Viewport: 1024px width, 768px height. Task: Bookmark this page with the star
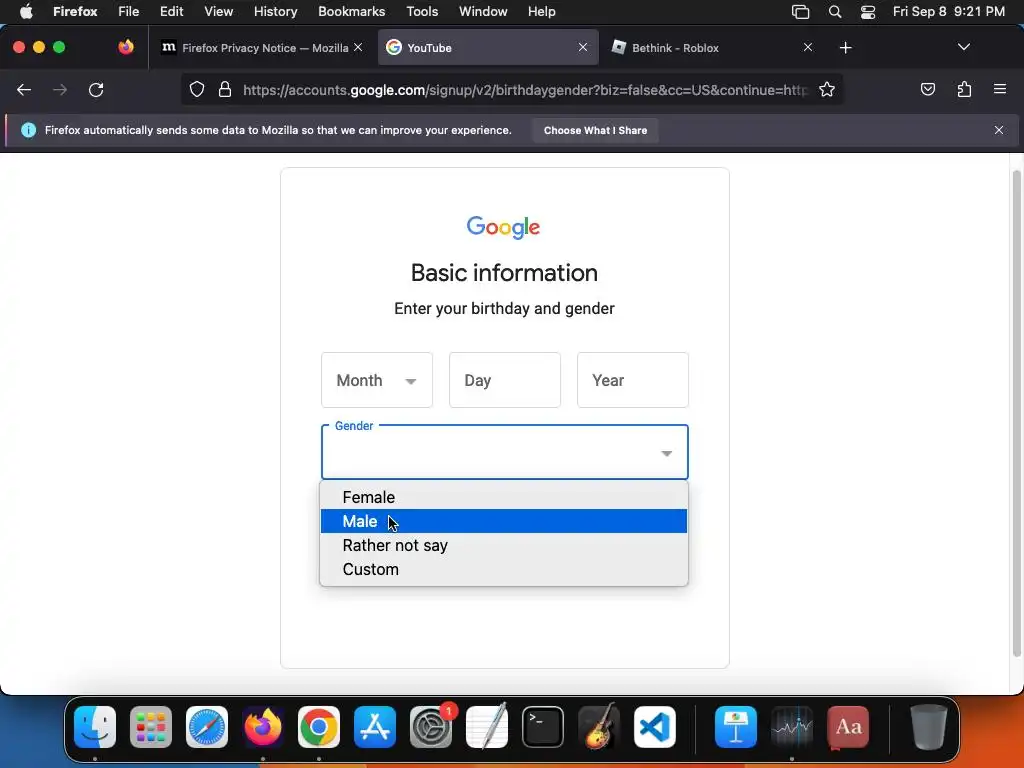827,90
